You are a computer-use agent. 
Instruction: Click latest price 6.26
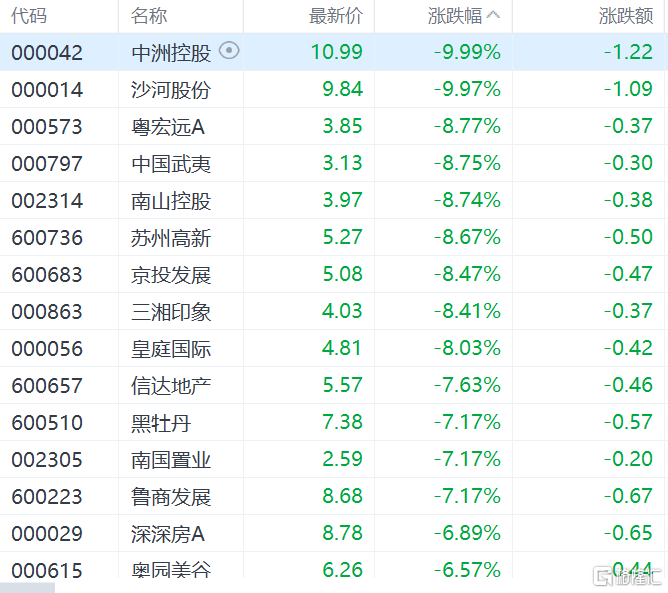343,570
